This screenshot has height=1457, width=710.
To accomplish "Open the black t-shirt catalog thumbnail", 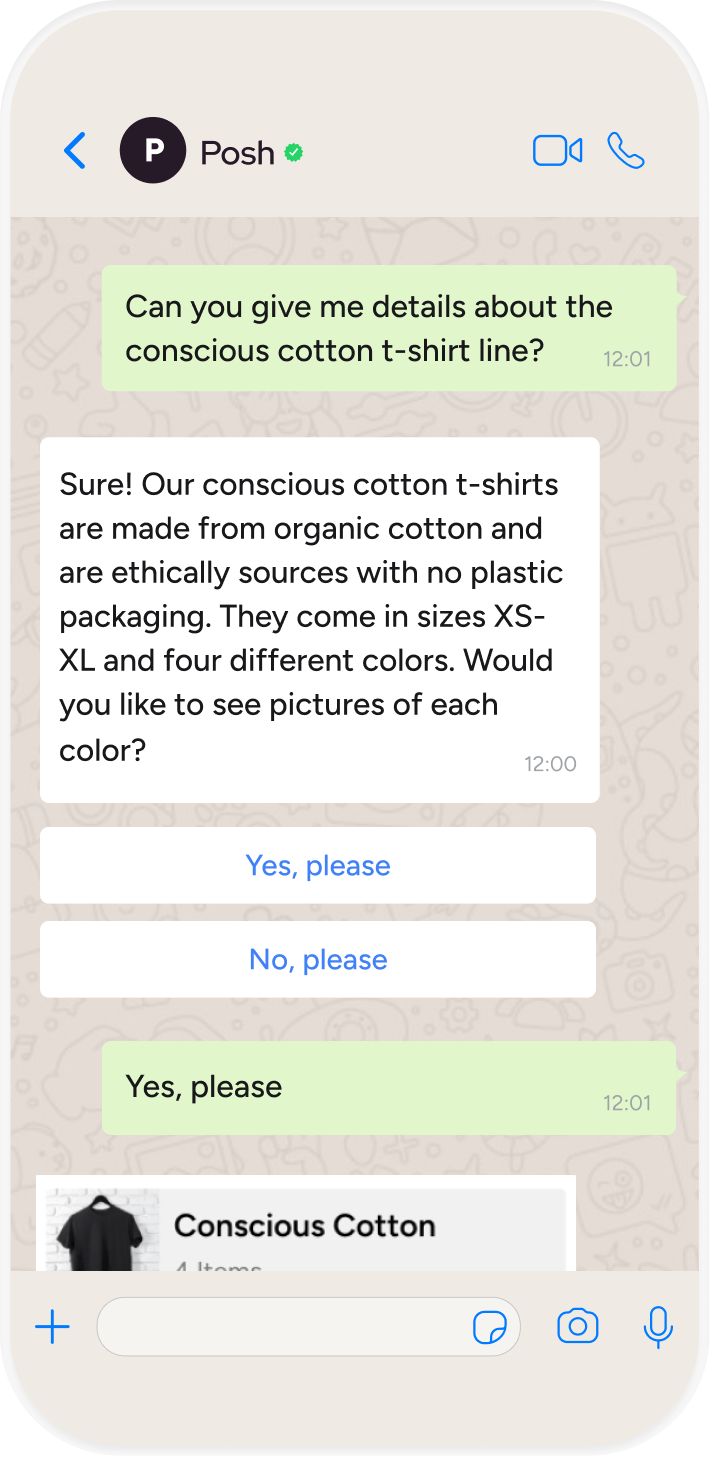I will (x=103, y=1230).
